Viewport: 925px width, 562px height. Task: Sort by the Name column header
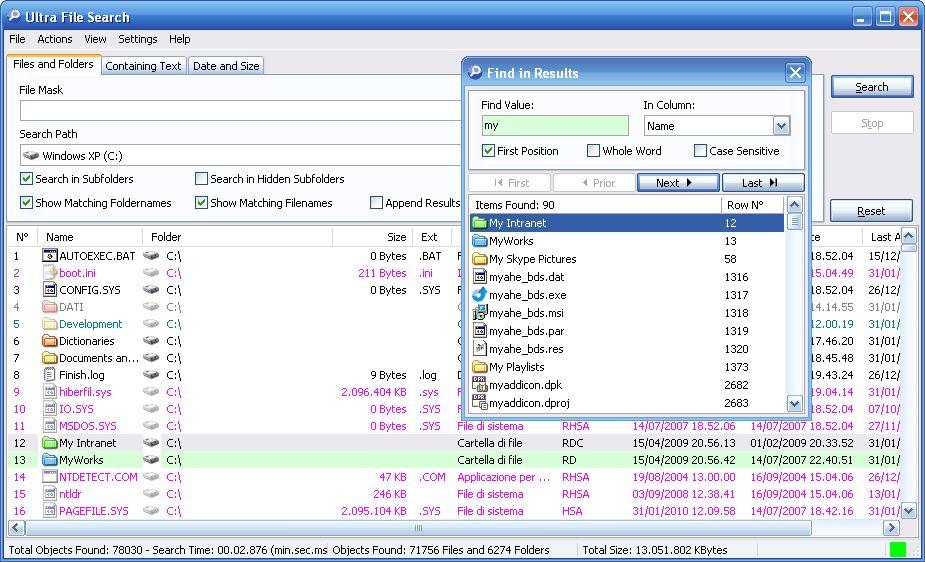tap(90, 236)
